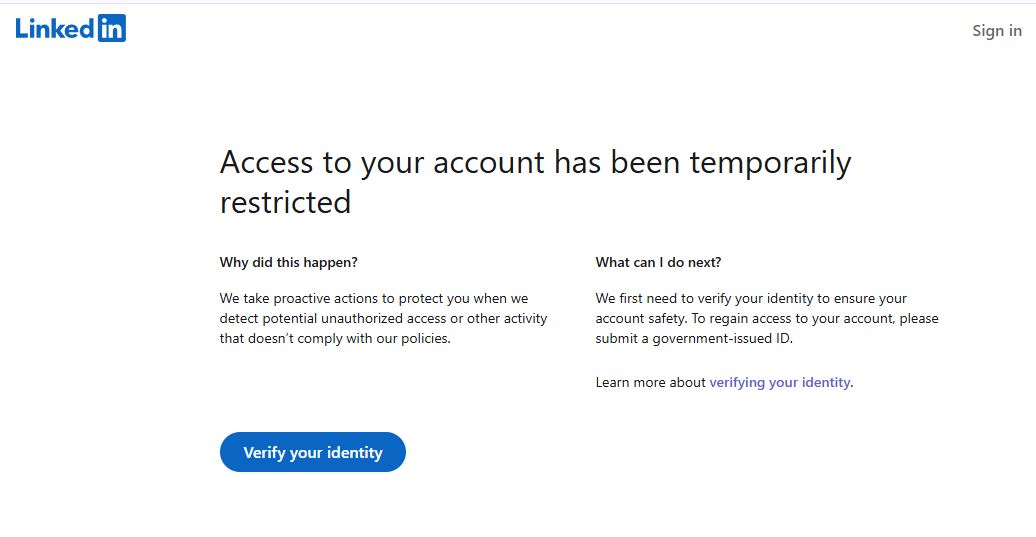Click the 'government-issued ID' phrase

(x=722, y=338)
